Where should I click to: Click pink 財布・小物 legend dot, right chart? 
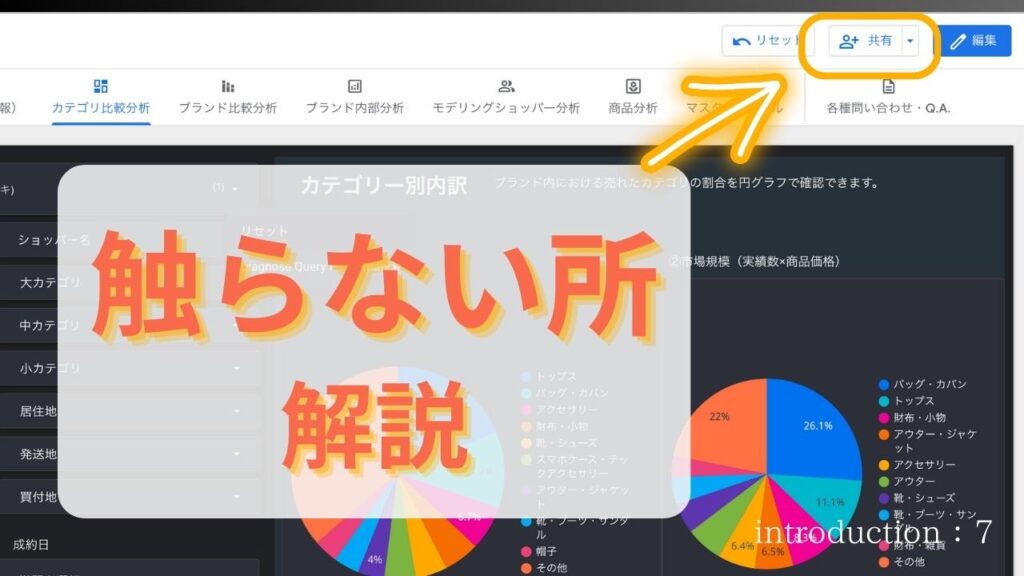[x=884, y=418]
